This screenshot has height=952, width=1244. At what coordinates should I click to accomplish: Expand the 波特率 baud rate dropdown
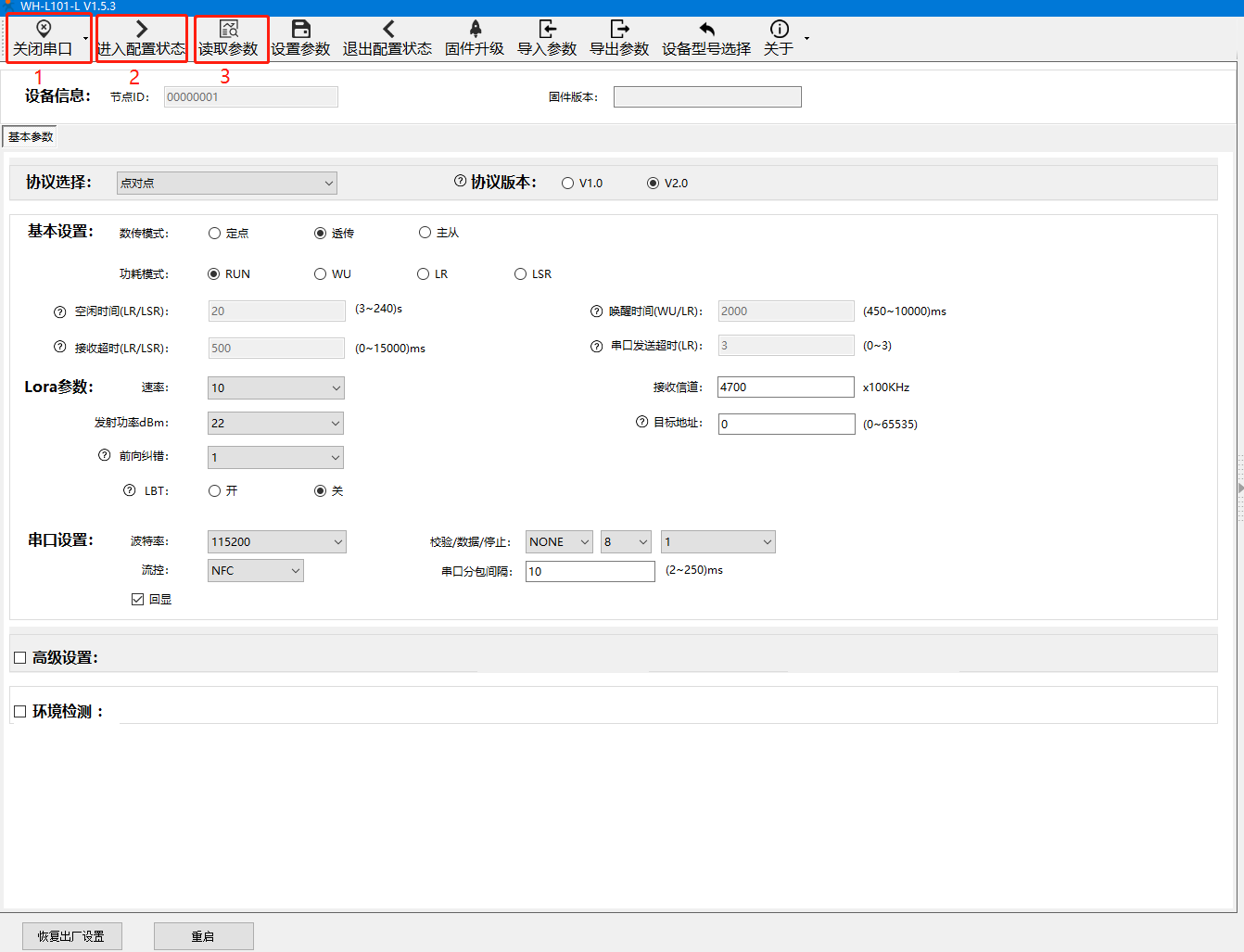point(276,542)
